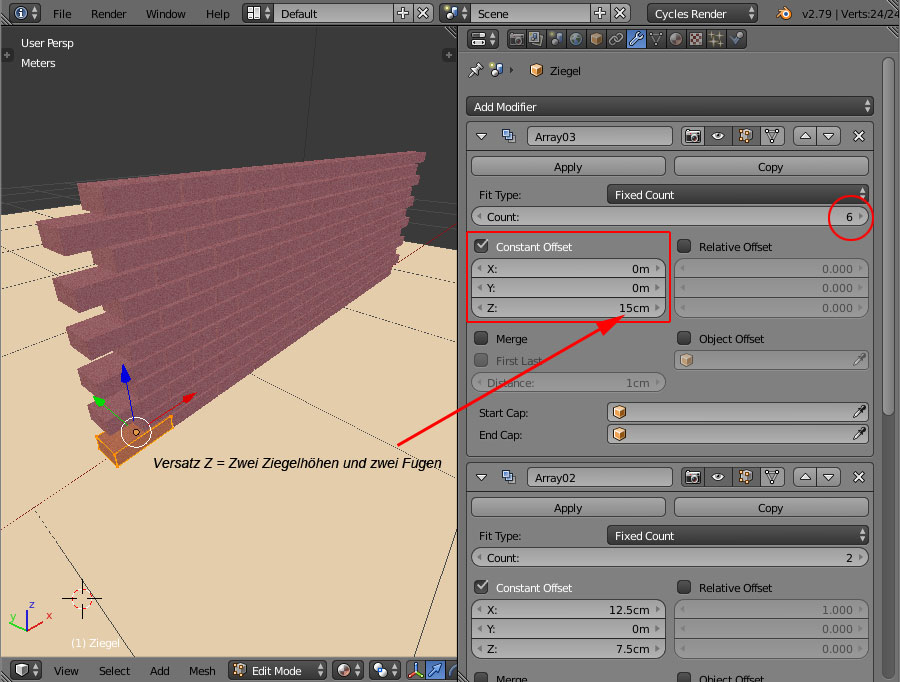
Task: Collapse the Array02 modifier panel
Action: (481, 477)
